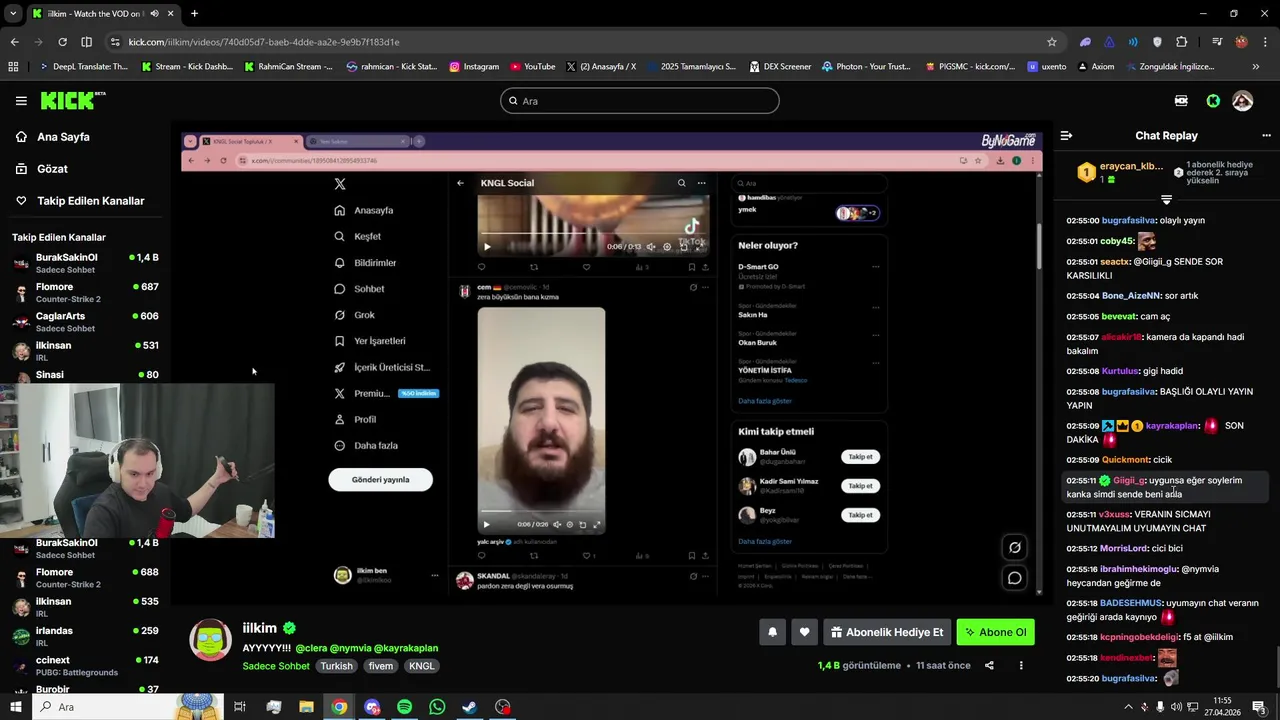Open the Kick shop icon beside the green K
This screenshot has height=720, width=1280.
point(1181,101)
